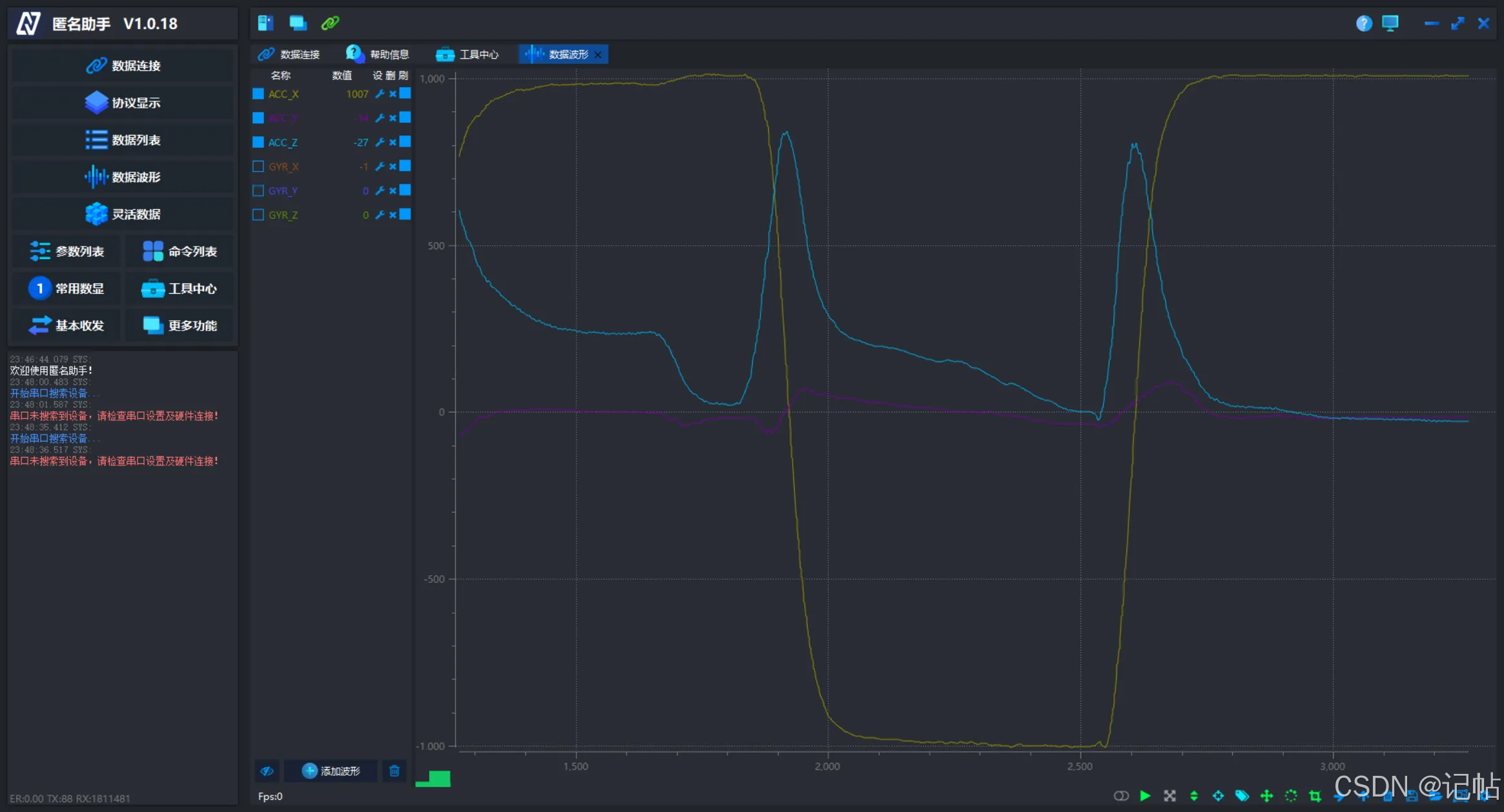Open 数据连接 in the left sidebar
Screen dimensions: 1504x812
[123, 65]
